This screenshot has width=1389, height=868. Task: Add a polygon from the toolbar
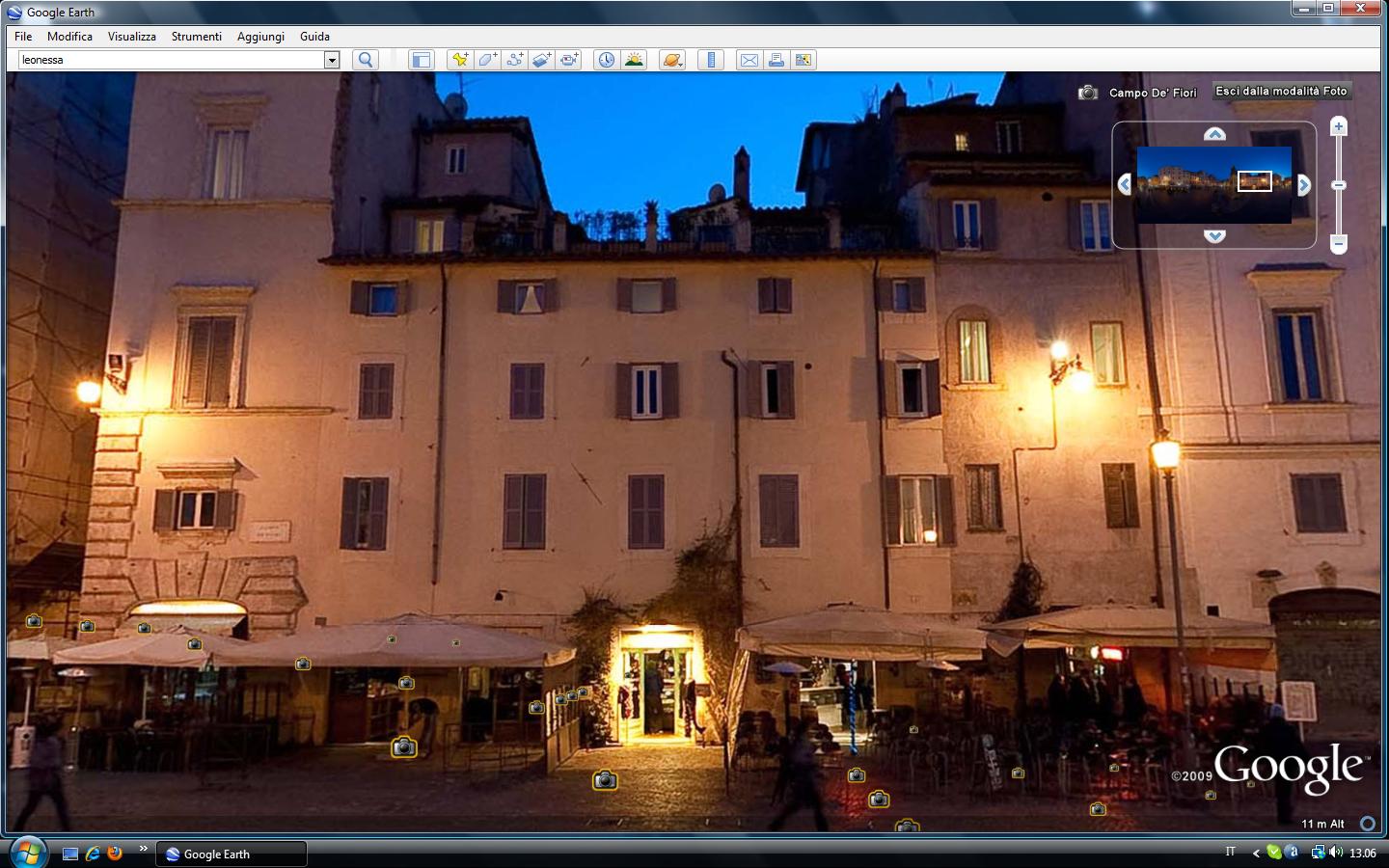(x=487, y=60)
